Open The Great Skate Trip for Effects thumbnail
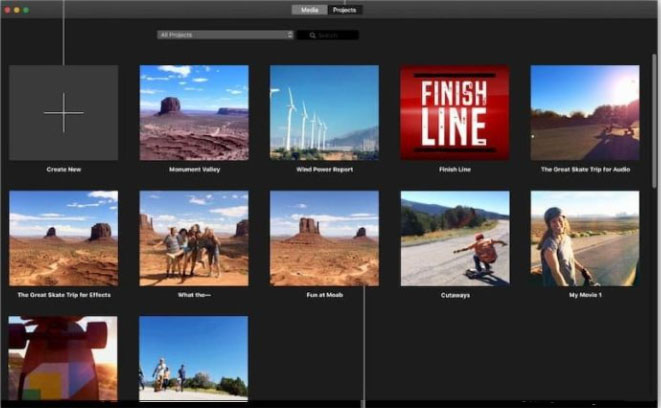This screenshot has width=661, height=408. [x=64, y=238]
